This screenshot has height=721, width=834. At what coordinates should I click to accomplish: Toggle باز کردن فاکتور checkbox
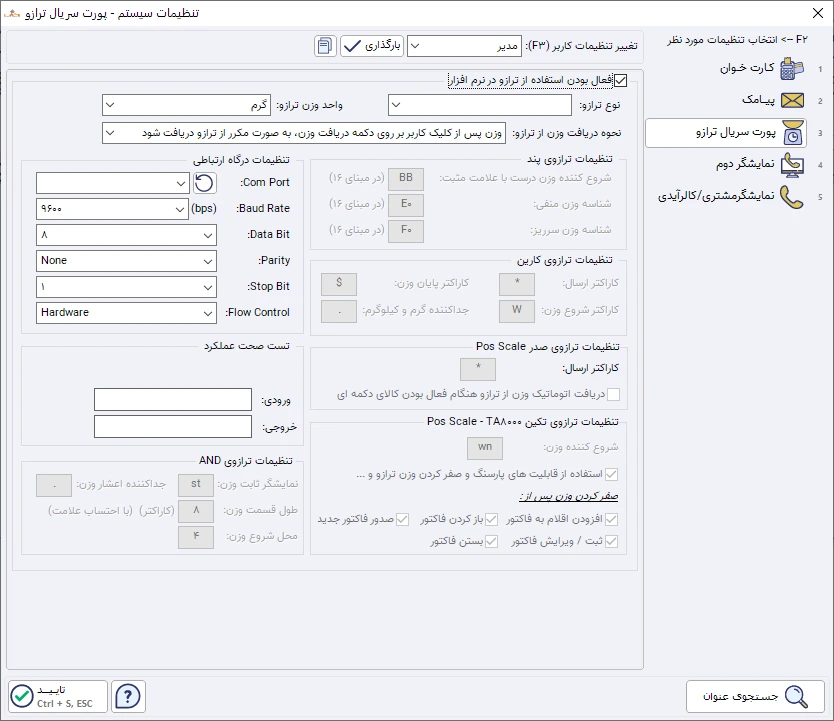pos(491,519)
